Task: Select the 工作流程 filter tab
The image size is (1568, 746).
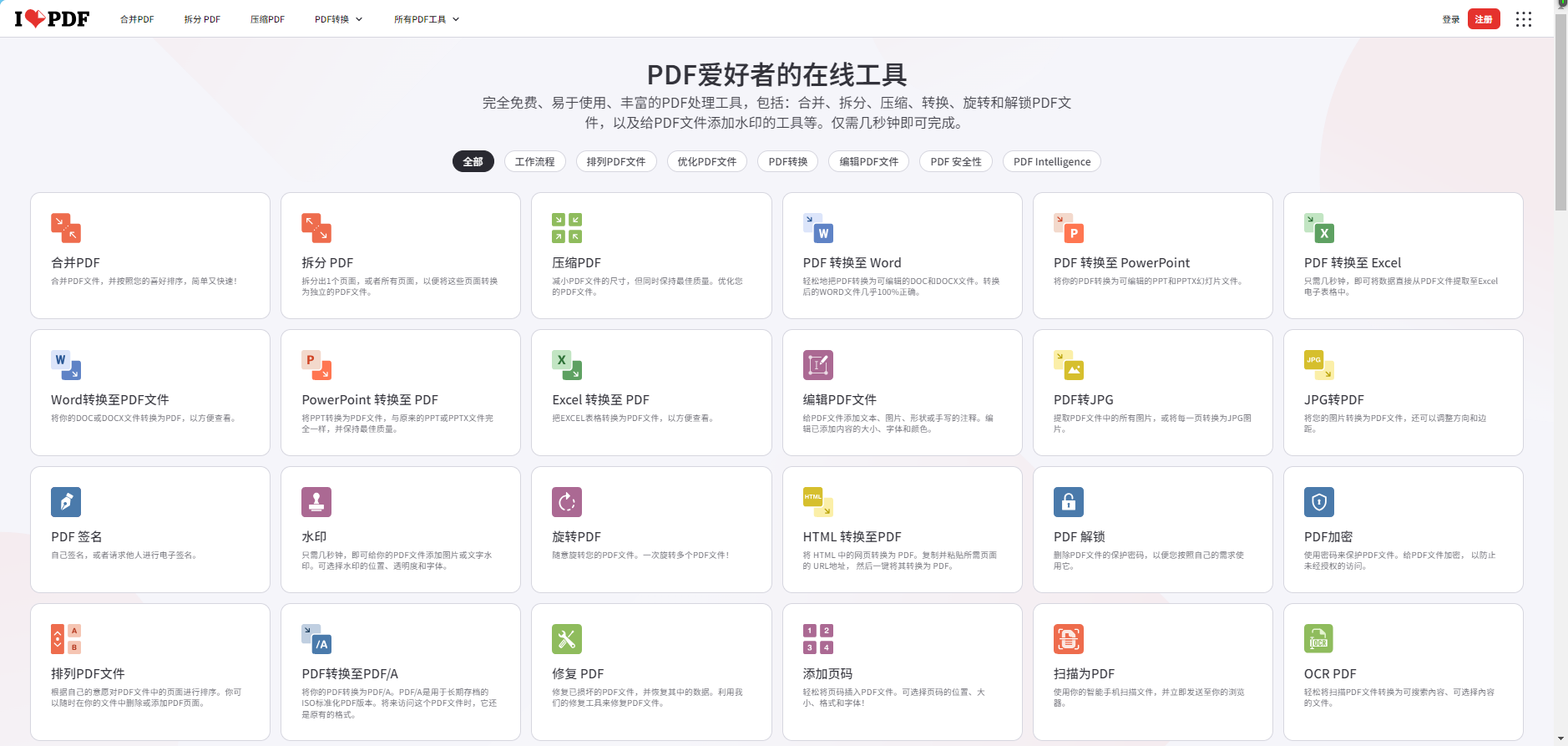Action: click(535, 162)
